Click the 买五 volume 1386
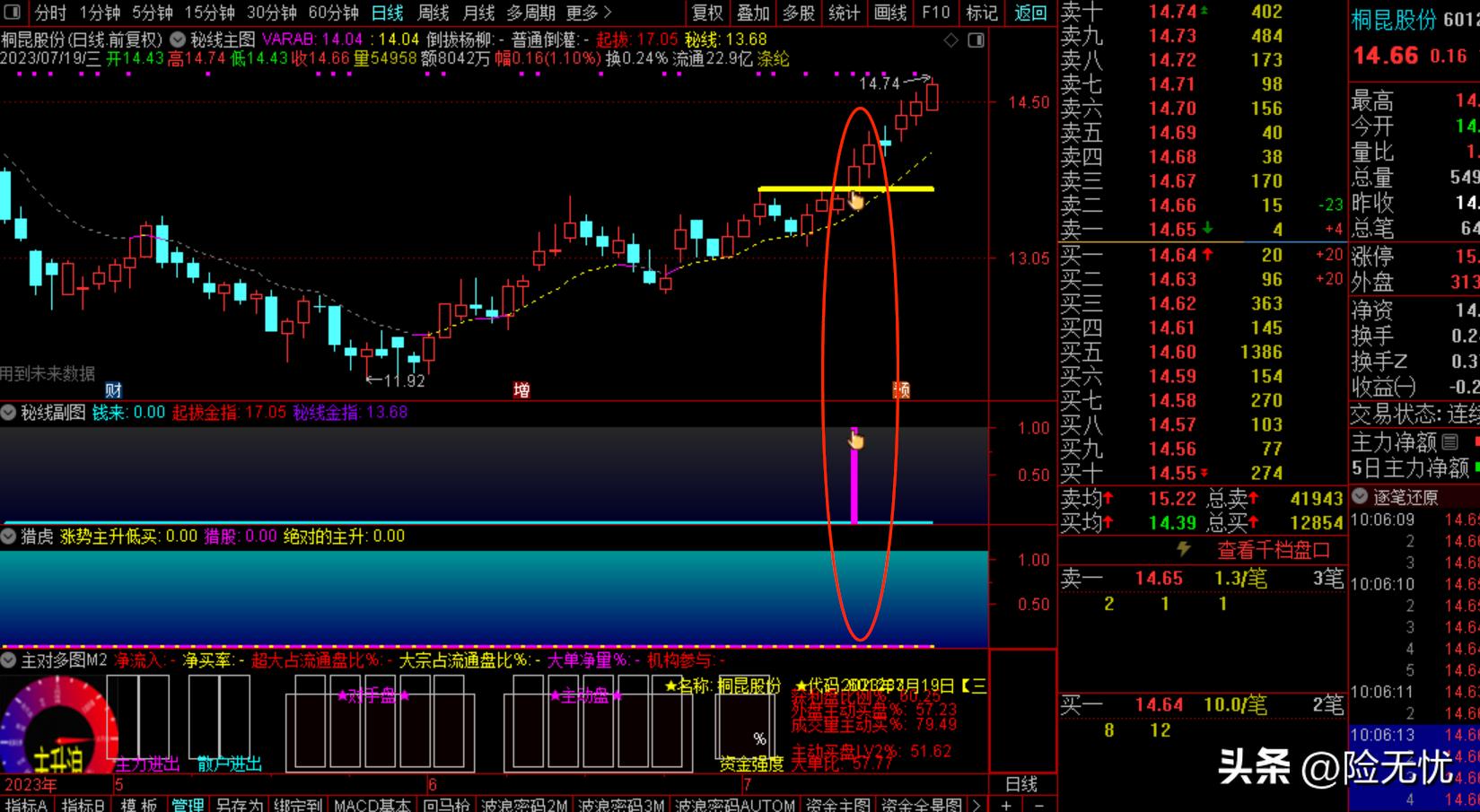This screenshot has height=812, width=1480. coord(1261,352)
